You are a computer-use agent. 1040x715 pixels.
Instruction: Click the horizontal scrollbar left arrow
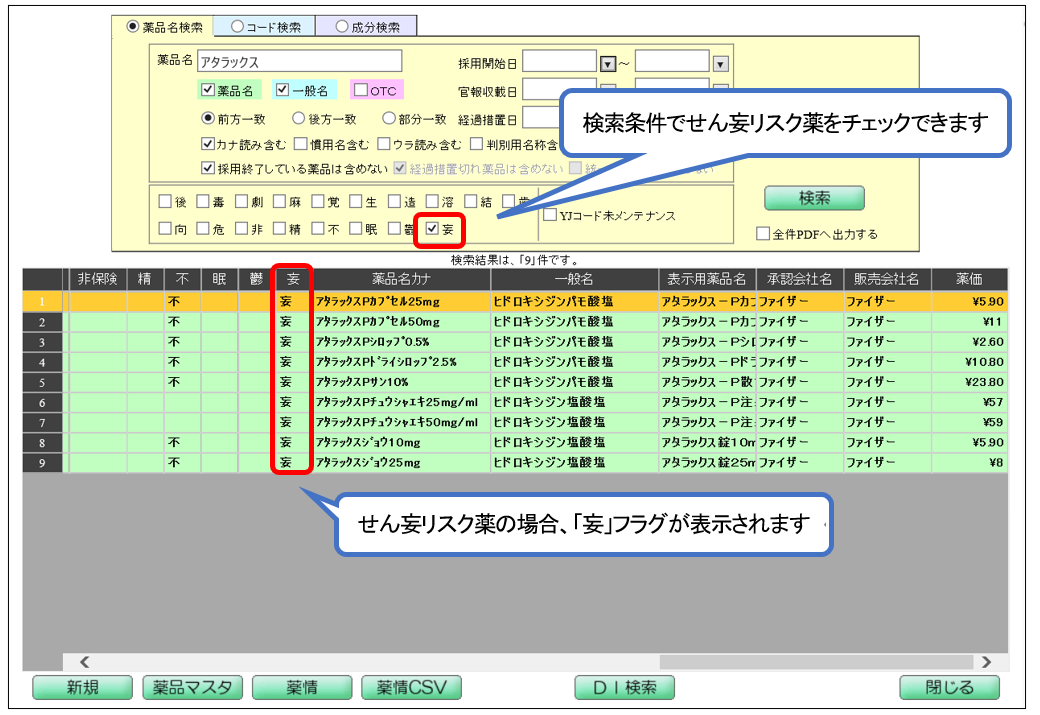click(84, 661)
